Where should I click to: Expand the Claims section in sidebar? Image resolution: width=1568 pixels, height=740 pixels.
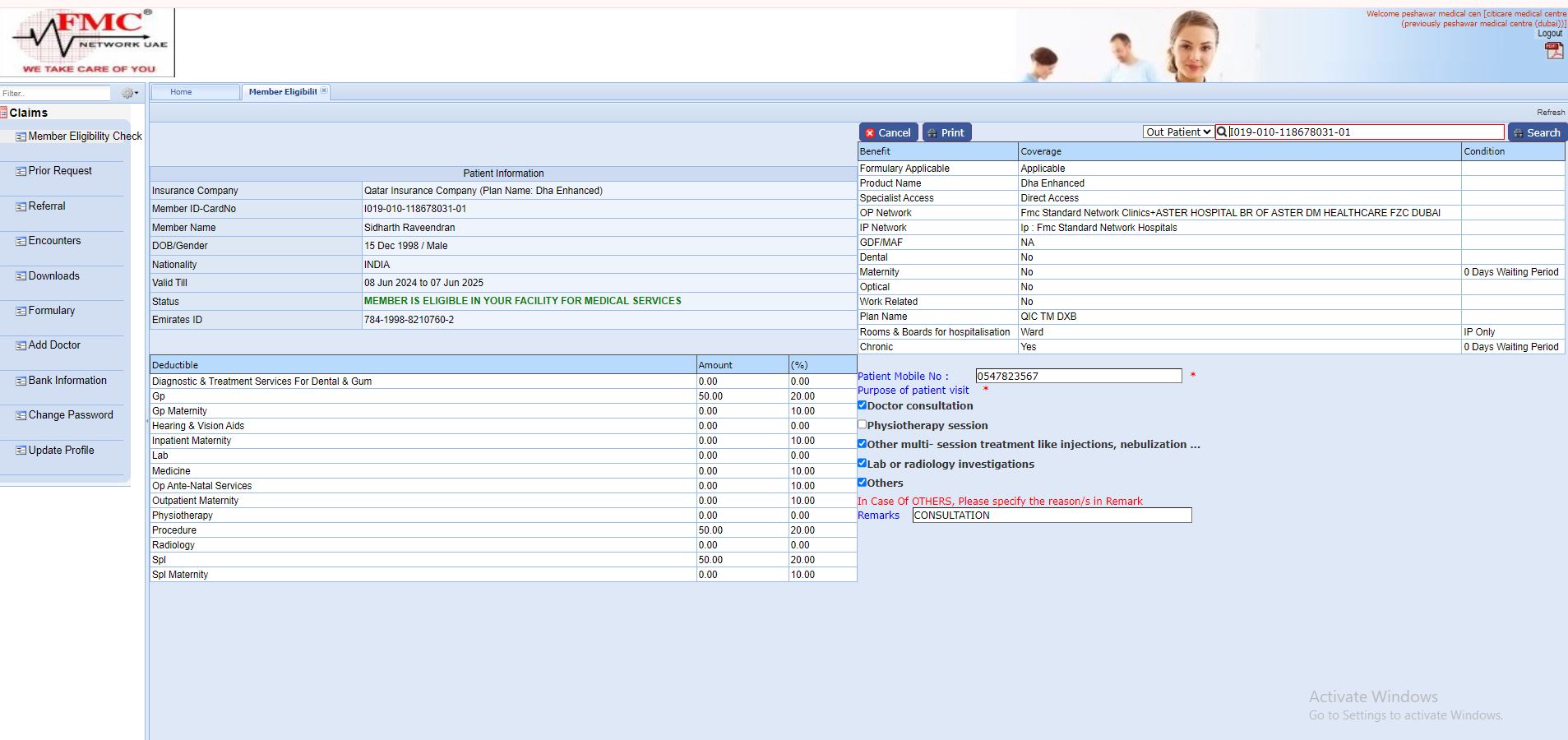point(28,113)
